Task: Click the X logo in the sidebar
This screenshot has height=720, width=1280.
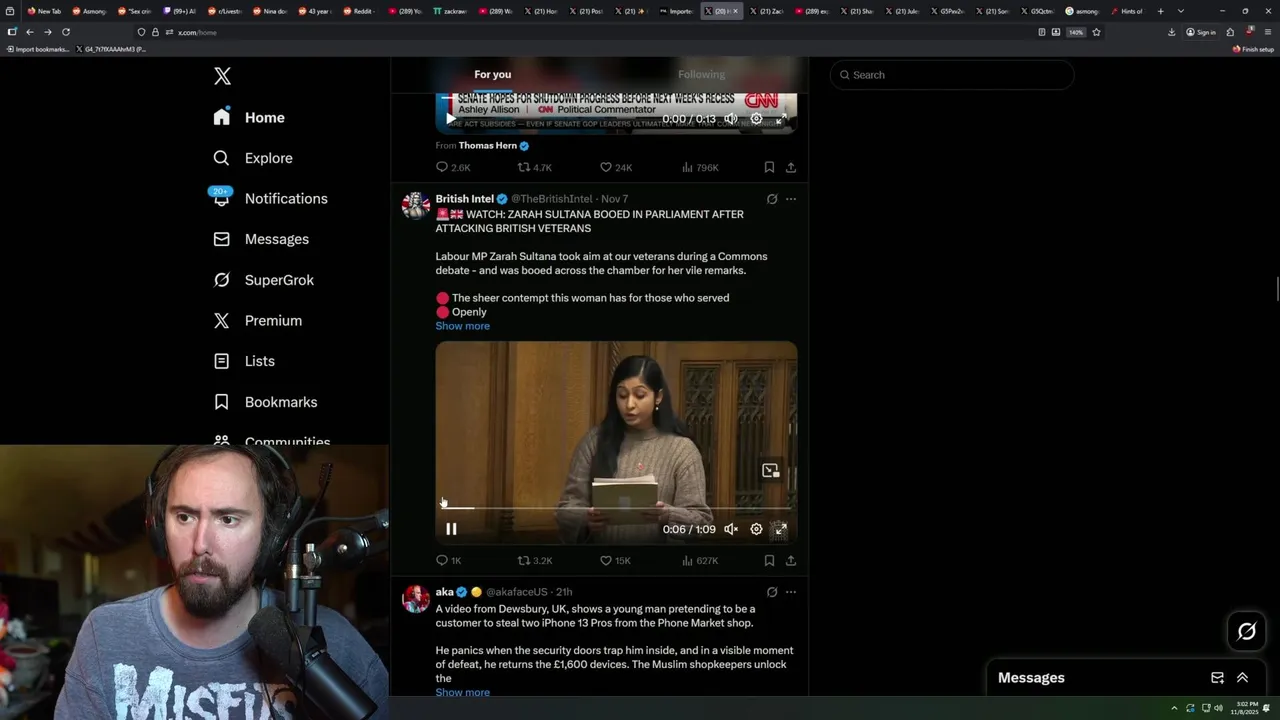Action: [222, 76]
